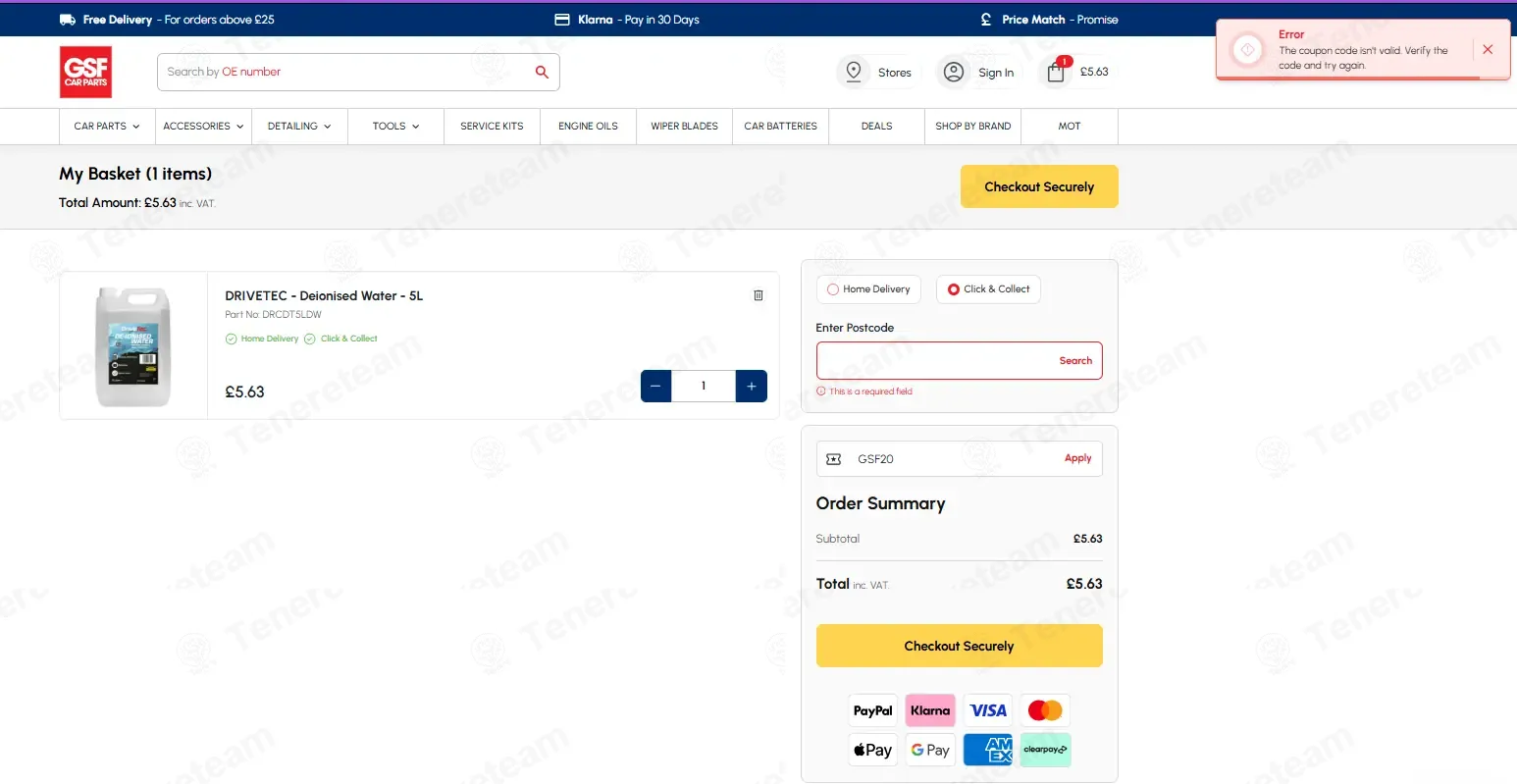Expand the Car Parts menu
The height and width of the screenshot is (784, 1517).
pos(107,127)
